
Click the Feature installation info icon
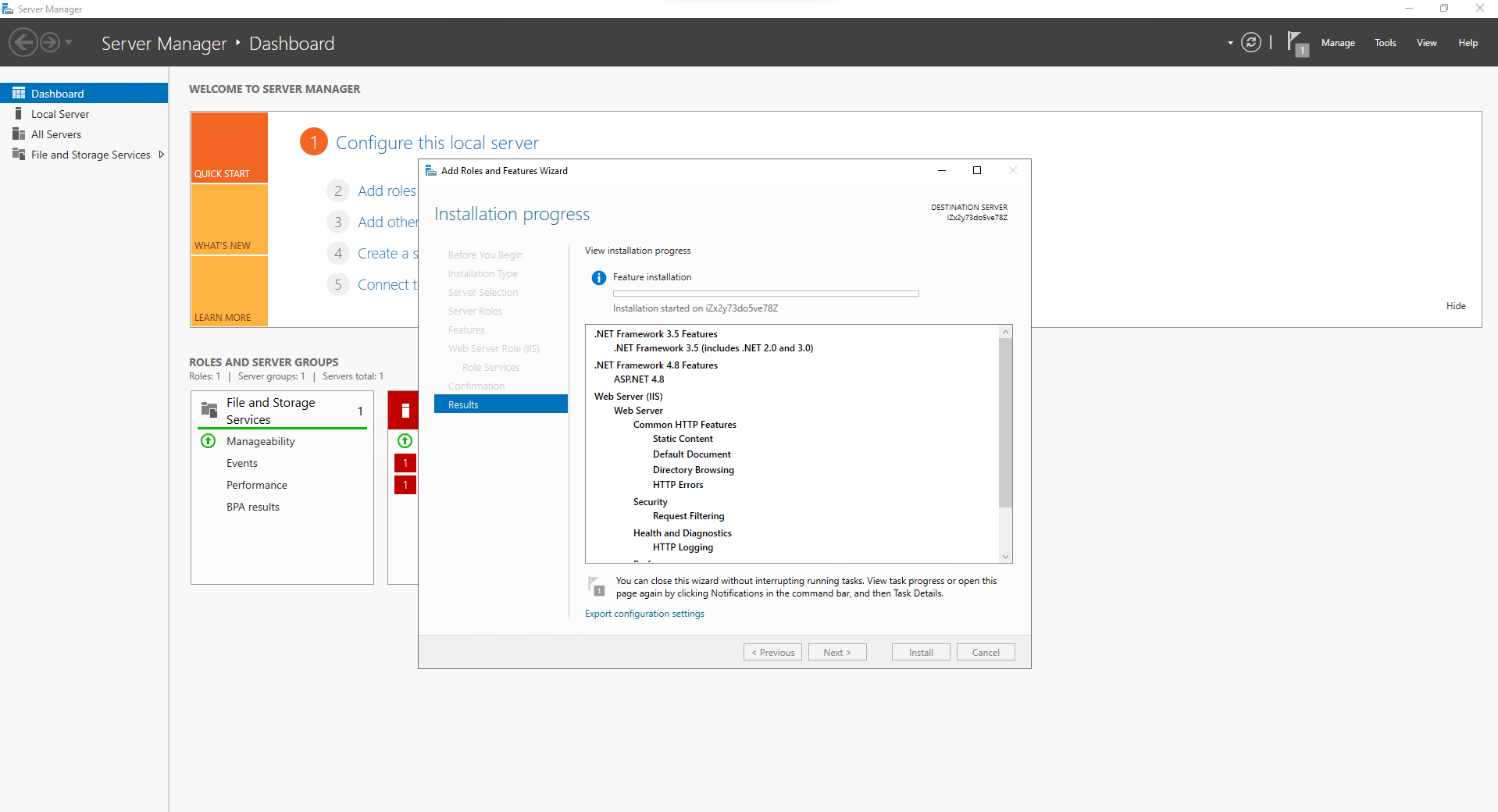pos(599,278)
